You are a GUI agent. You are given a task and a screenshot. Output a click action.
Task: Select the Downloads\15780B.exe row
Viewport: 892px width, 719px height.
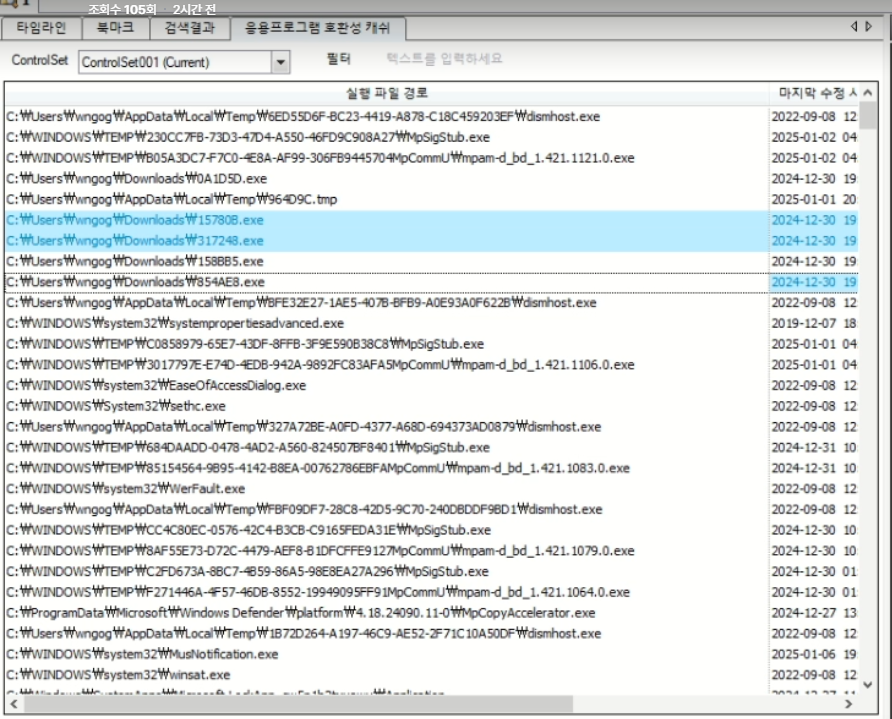(x=135, y=220)
